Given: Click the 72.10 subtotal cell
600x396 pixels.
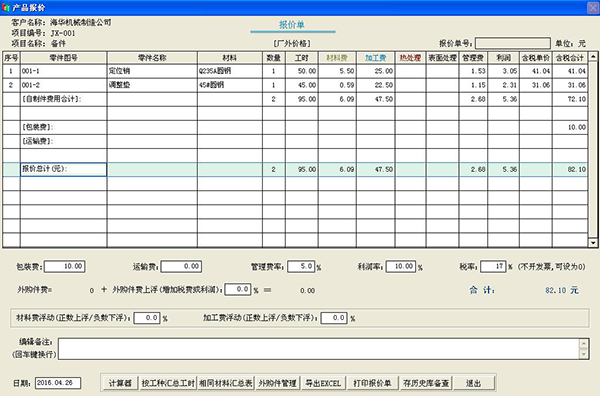Looking at the screenshot, I should 570,99.
